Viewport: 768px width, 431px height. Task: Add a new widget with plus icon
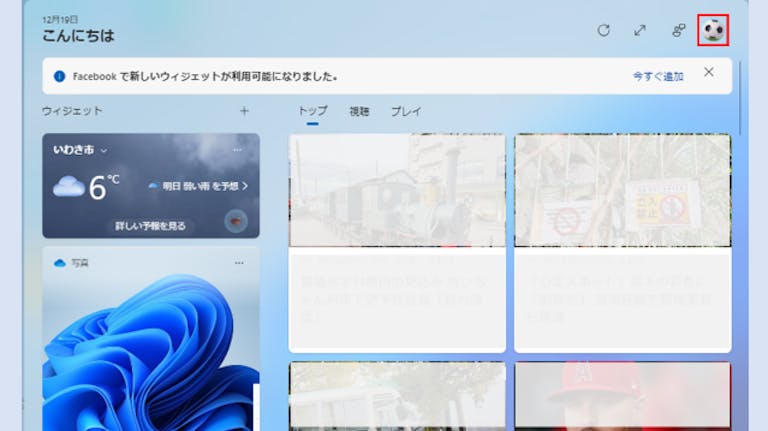click(244, 111)
